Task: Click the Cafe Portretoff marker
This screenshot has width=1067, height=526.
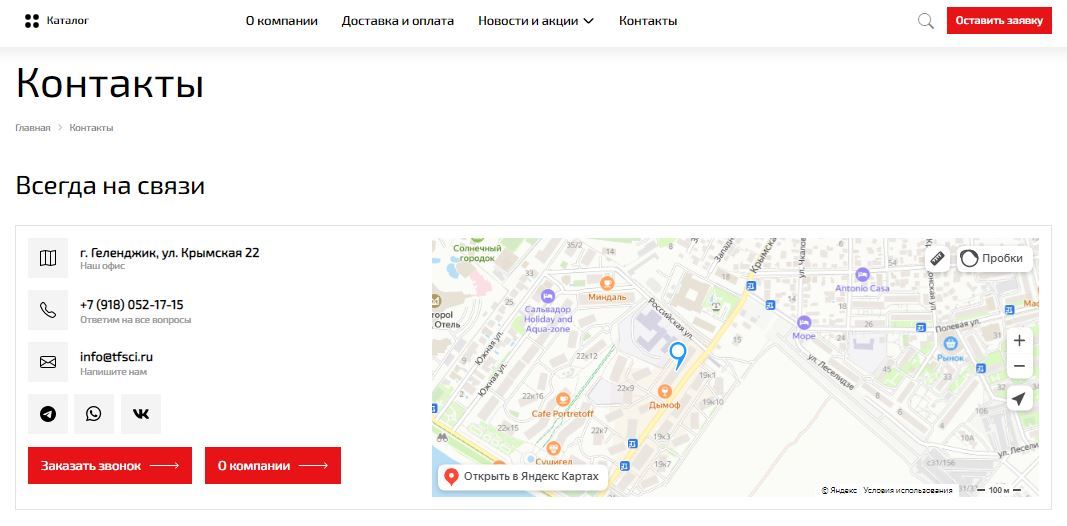Action: (x=563, y=399)
